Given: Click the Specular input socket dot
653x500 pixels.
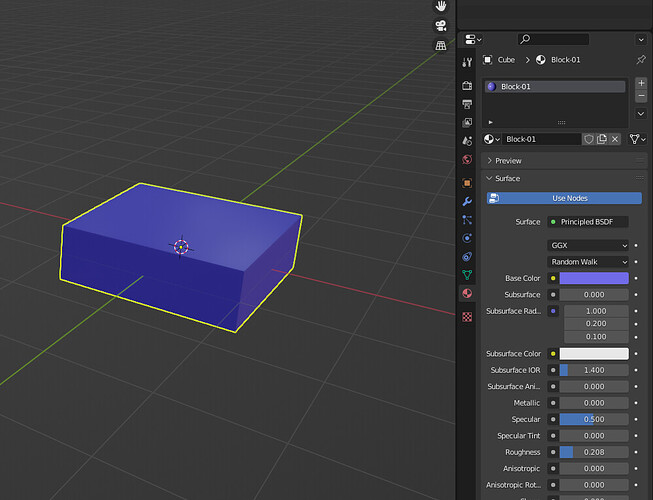Looking at the screenshot, I should (553, 419).
